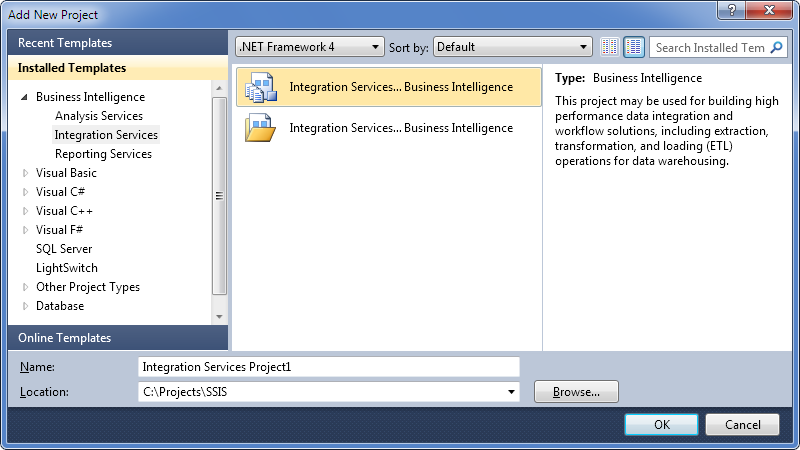Select the highlighted Integration Services project template icon

point(261,87)
